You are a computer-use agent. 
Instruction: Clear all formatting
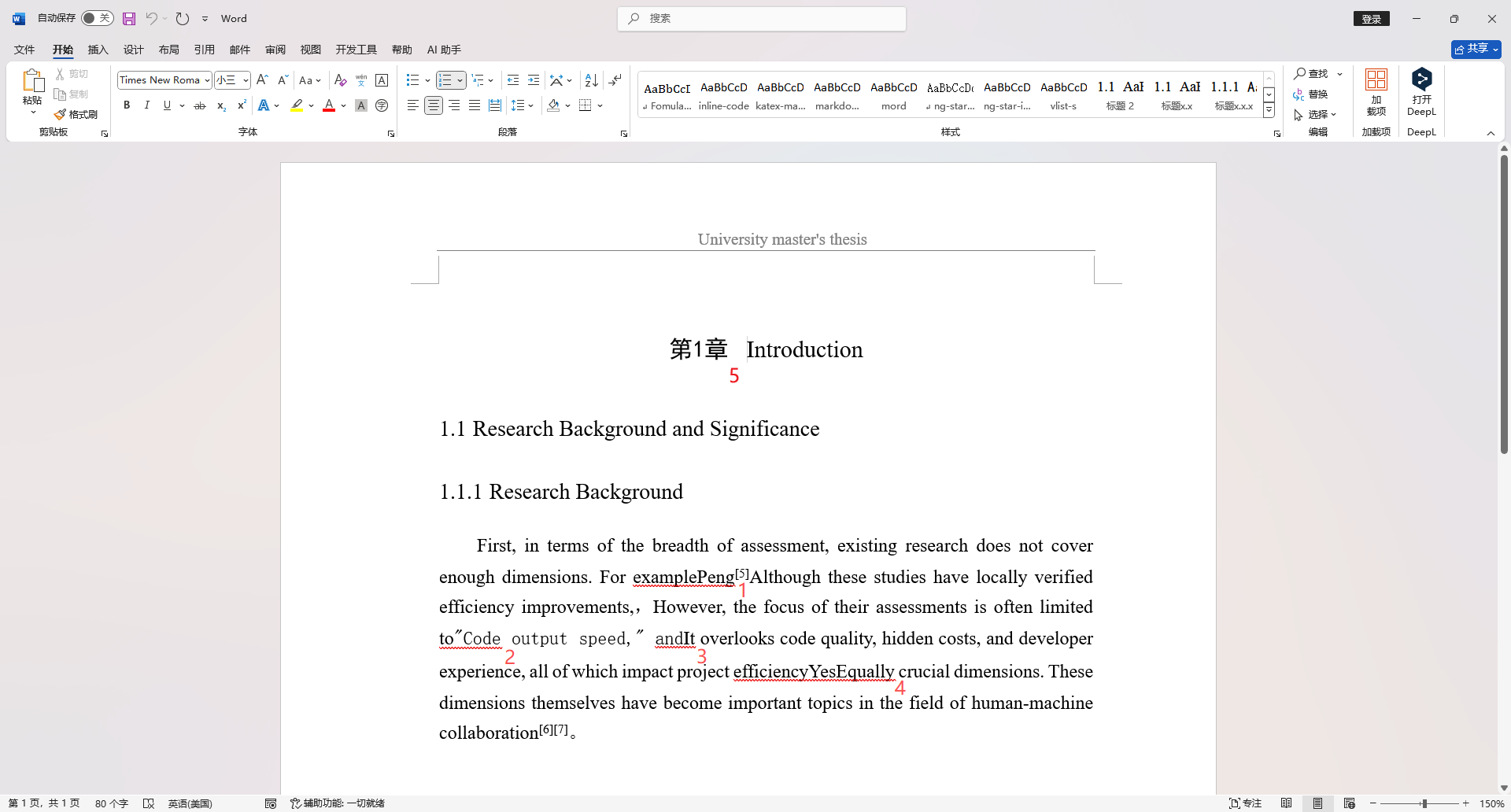tap(340, 80)
